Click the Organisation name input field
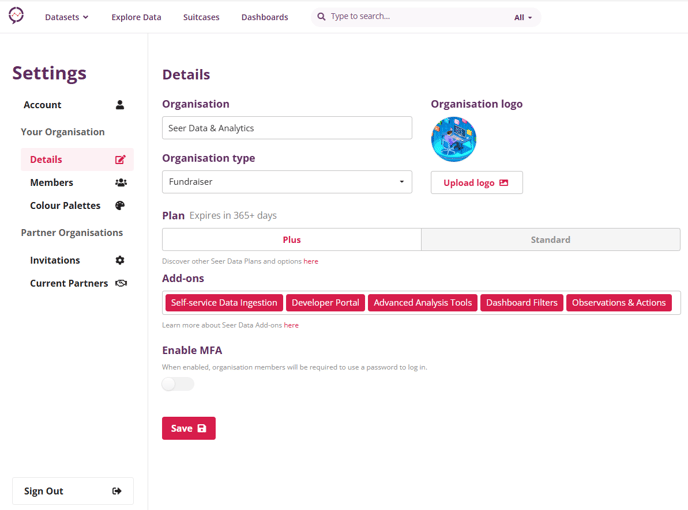Screen dimensions: 688x510 click(x=287, y=128)
